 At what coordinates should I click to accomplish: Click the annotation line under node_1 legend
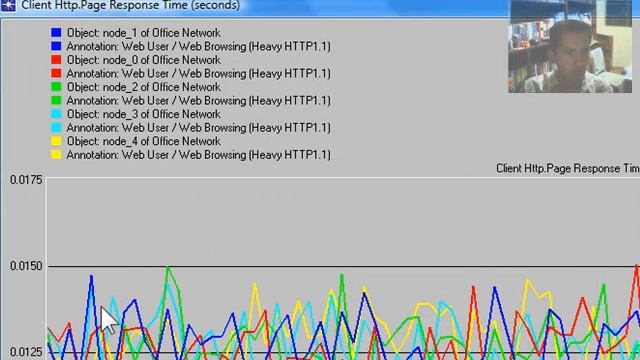[198, 47]
